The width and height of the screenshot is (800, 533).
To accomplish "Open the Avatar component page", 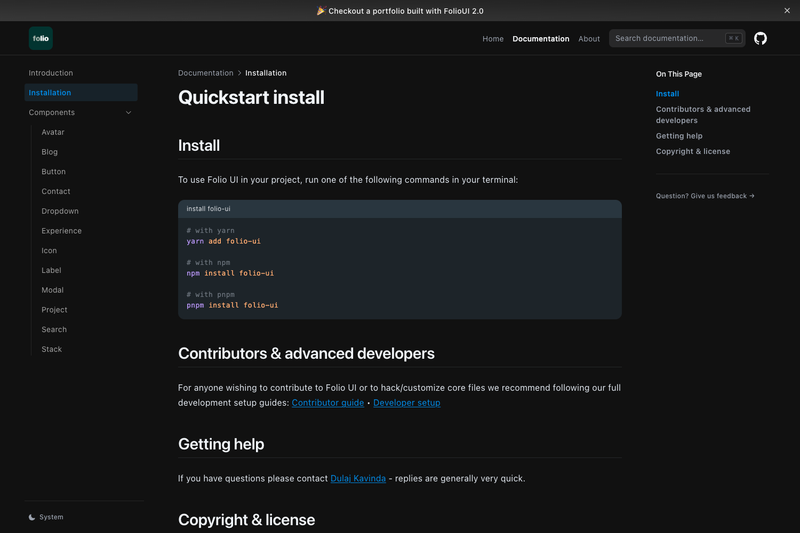I will tap(53, 132).
